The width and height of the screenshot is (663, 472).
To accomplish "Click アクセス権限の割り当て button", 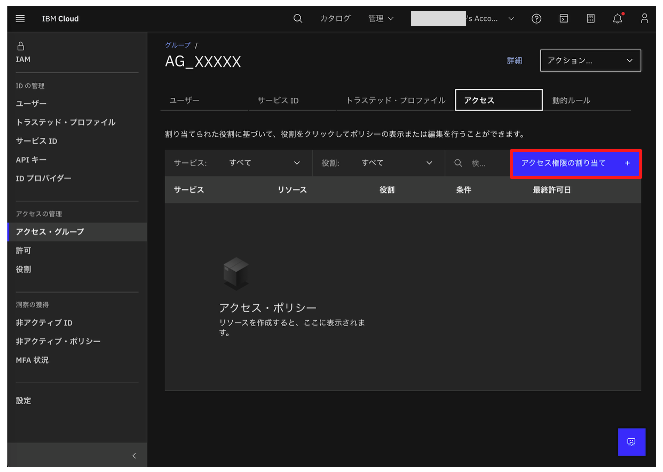I will (575, 162).
